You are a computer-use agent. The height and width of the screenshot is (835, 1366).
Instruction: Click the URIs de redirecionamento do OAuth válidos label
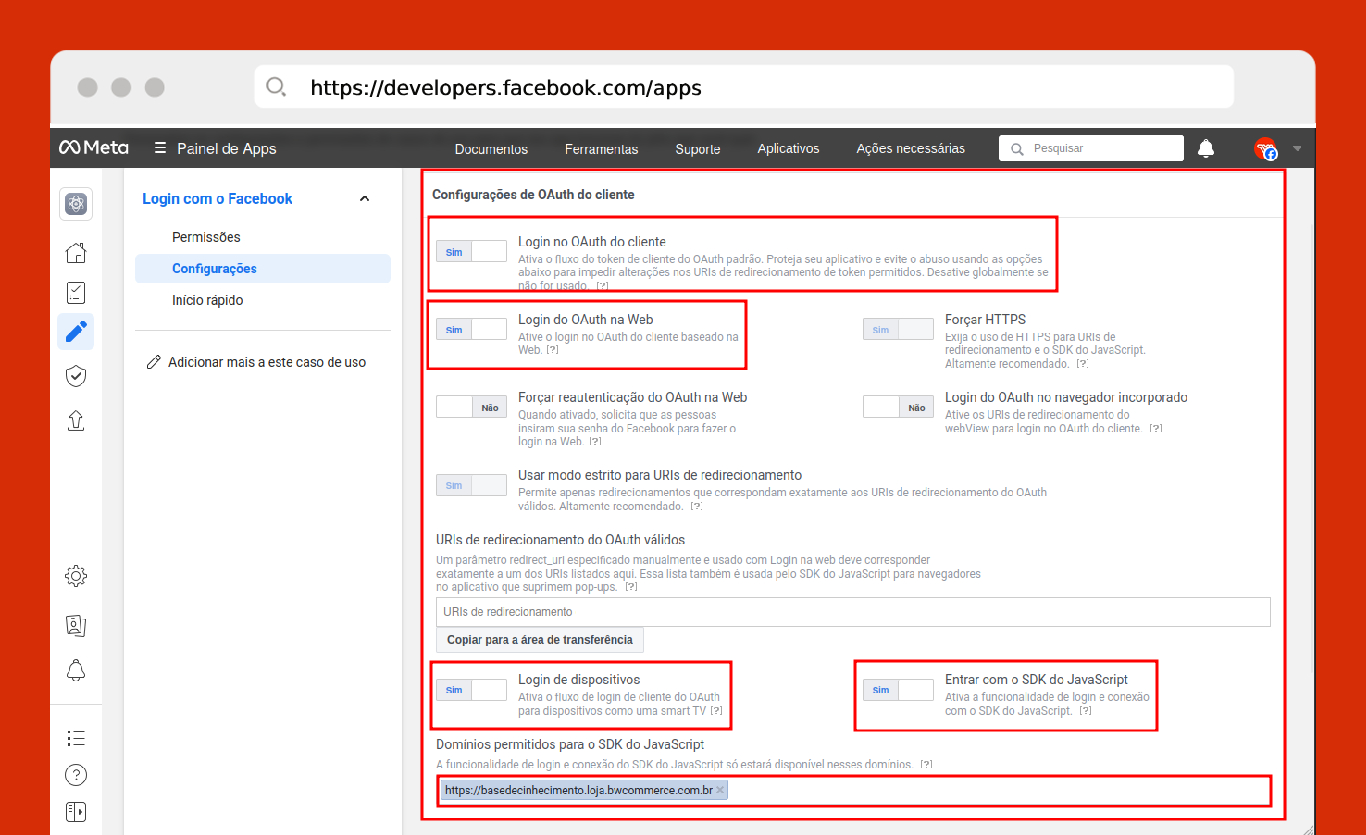[x=560, y=540]
